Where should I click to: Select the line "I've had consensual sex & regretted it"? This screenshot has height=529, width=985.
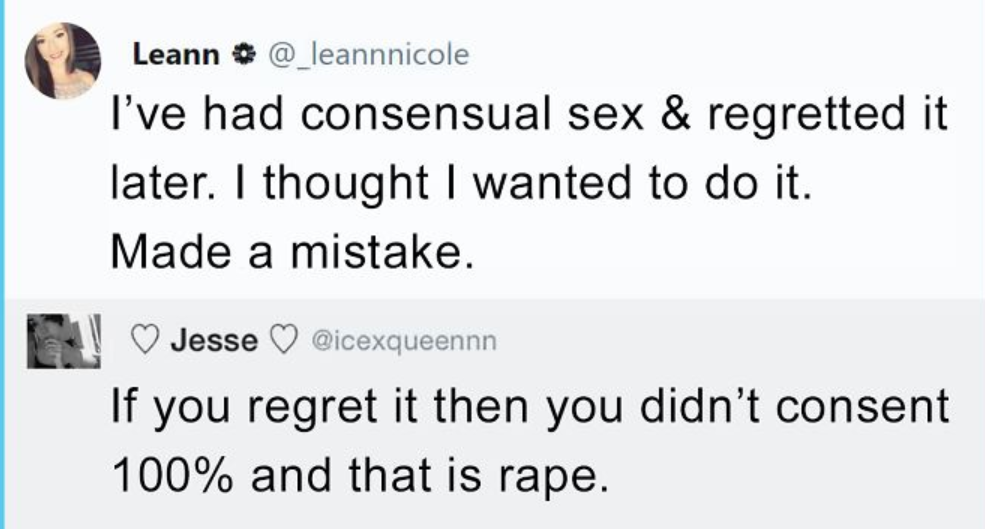(529, 116)
